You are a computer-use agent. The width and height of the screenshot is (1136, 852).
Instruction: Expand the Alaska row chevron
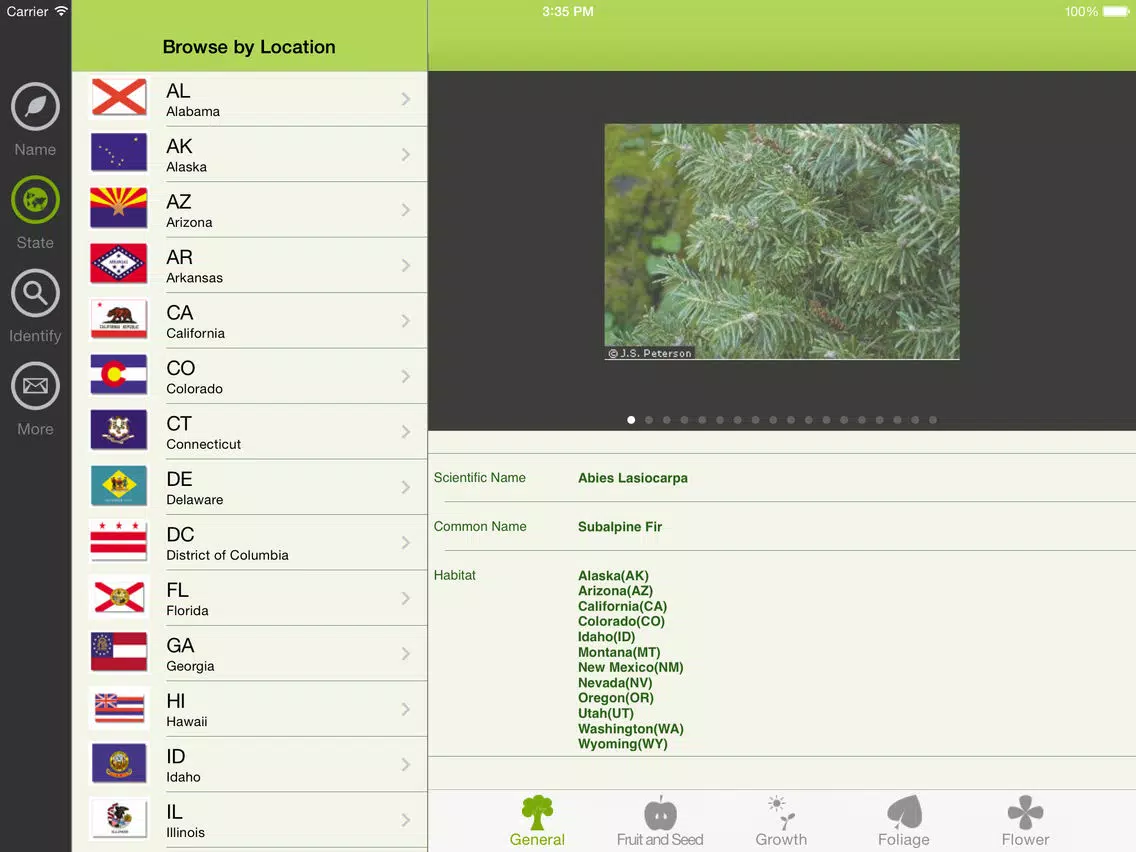pos(406,154)
